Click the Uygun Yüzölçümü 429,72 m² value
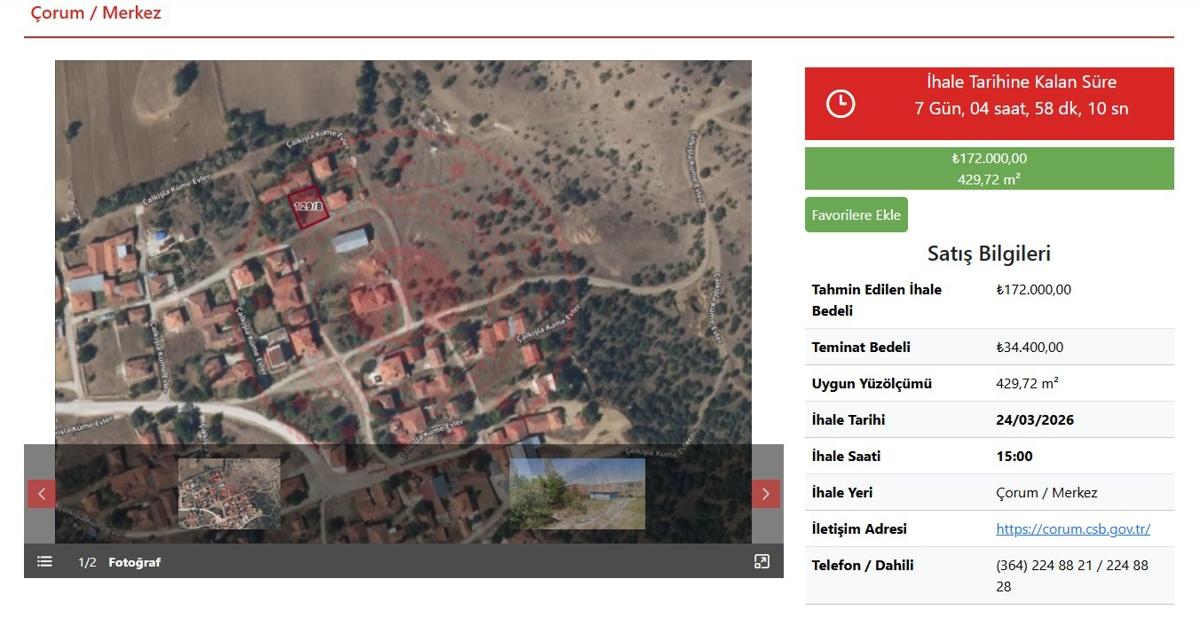Screen dimensions: 1200x618 (1027, 383)
